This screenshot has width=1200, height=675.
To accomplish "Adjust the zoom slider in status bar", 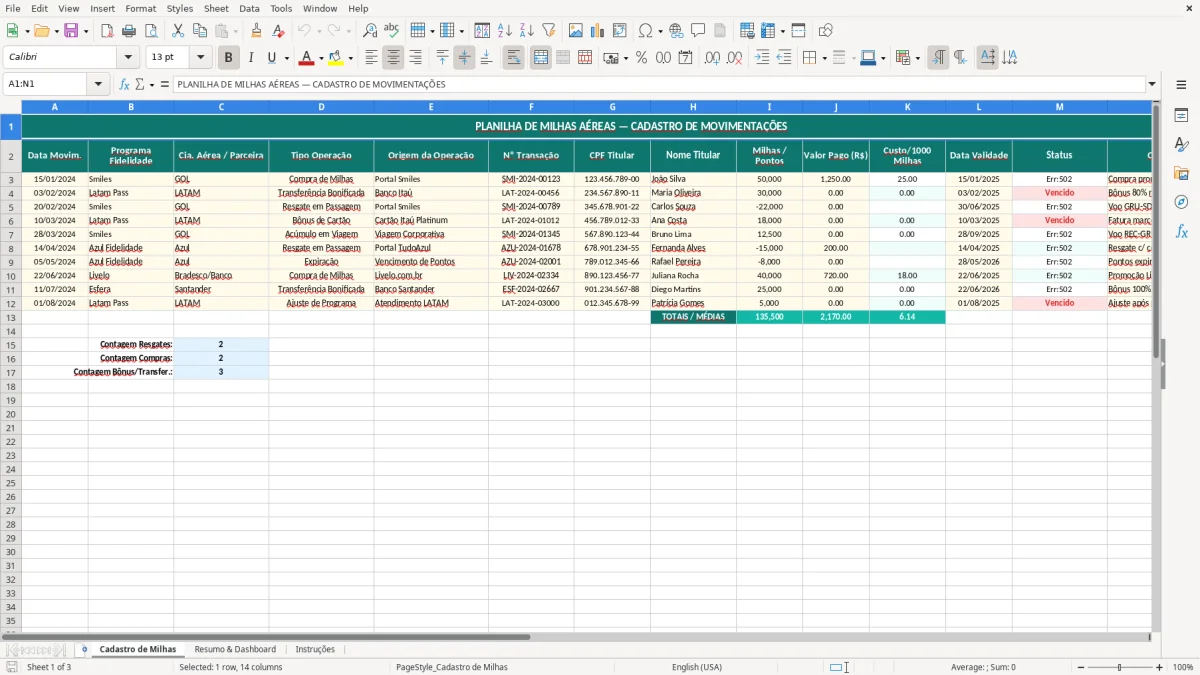I will click(1118, 667).
